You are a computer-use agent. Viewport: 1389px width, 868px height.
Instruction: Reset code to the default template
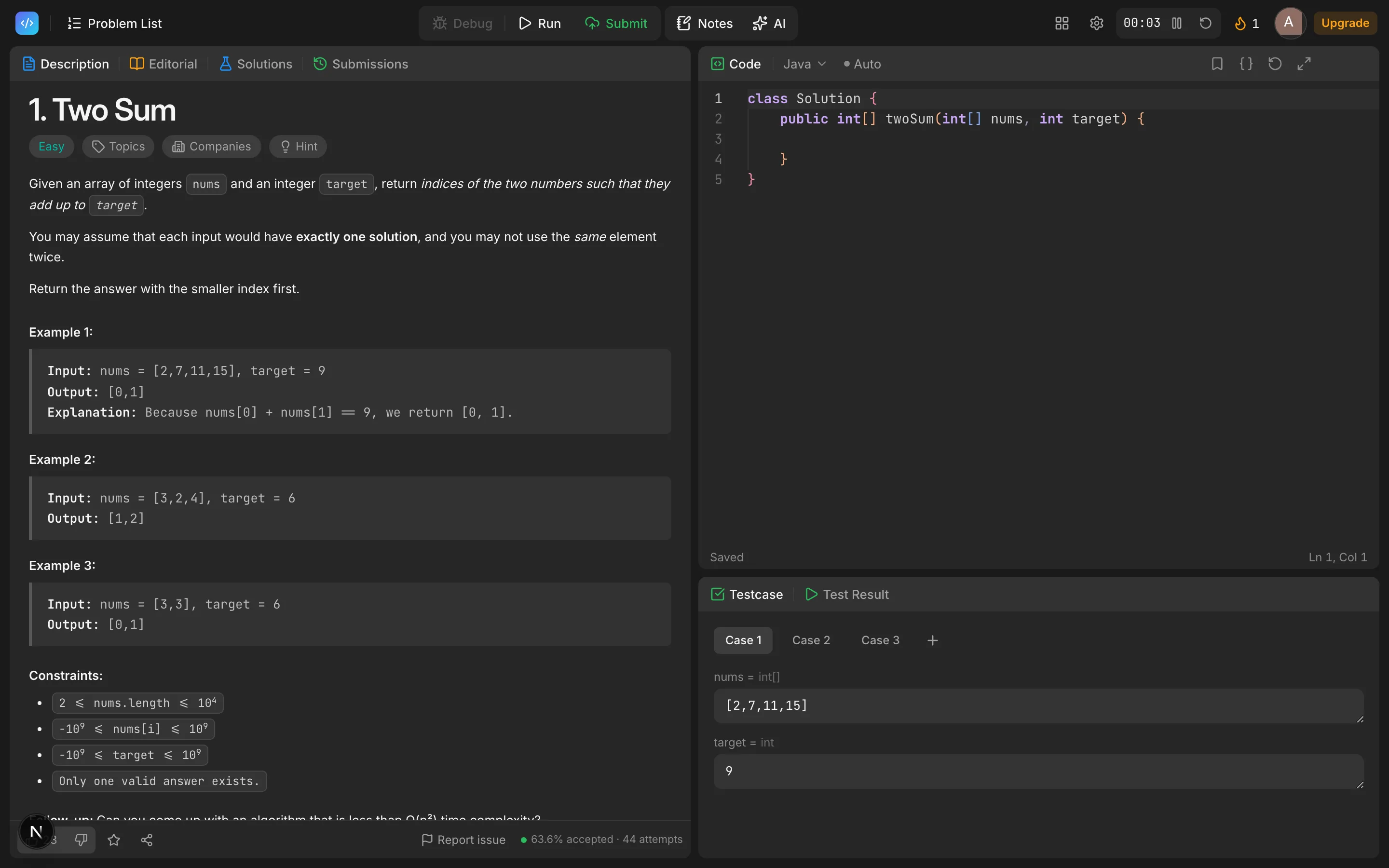tap(1275, 64)
